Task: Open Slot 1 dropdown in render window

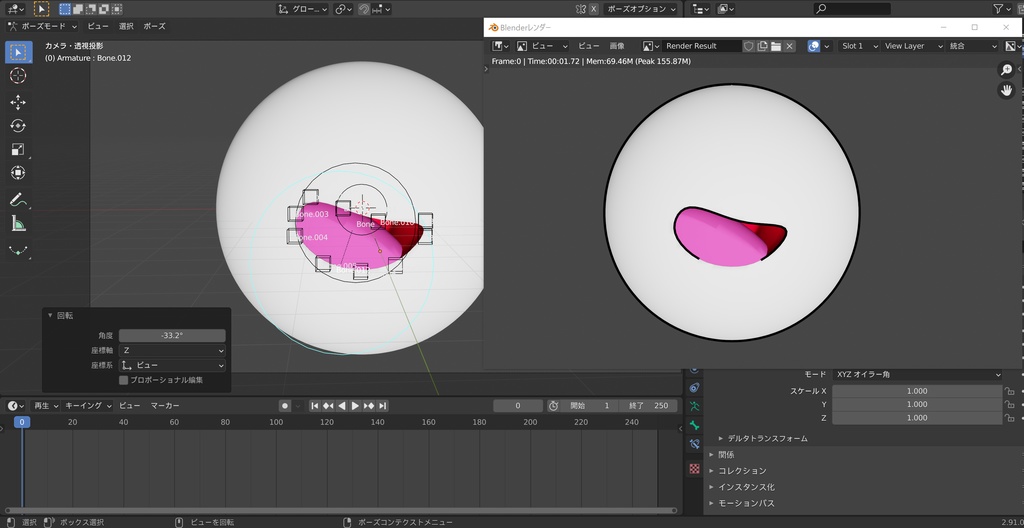Action: [x=858, y=46]
